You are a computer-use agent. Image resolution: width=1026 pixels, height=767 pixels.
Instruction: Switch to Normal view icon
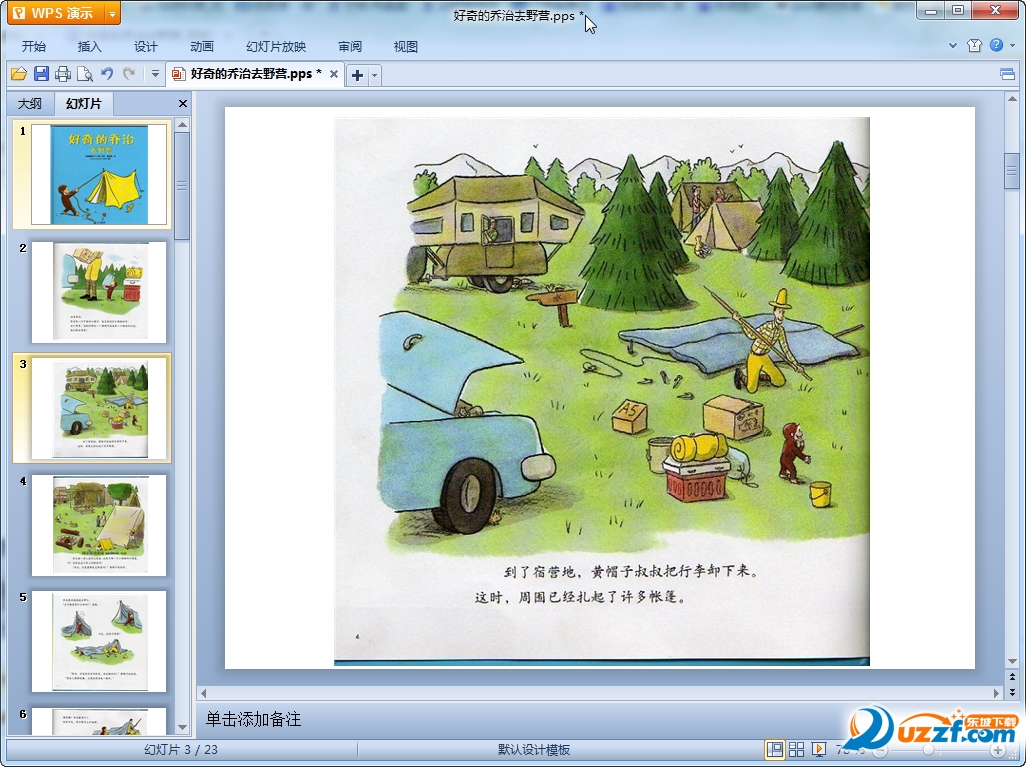(775, 749)
